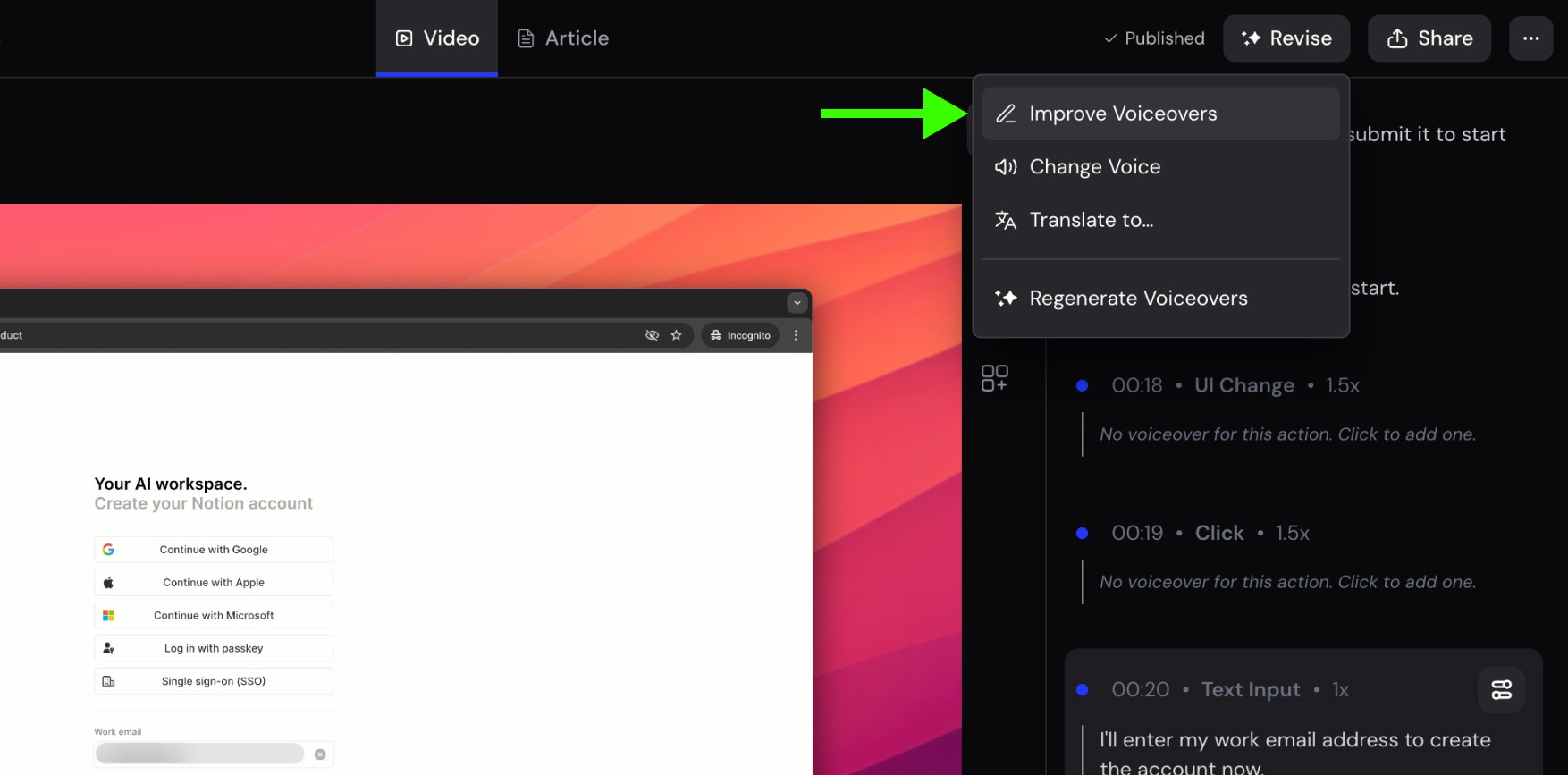1568x775 pixels.
Task: Select Translate to… option
Action: pyautogui.click(x=1160, y=220)
